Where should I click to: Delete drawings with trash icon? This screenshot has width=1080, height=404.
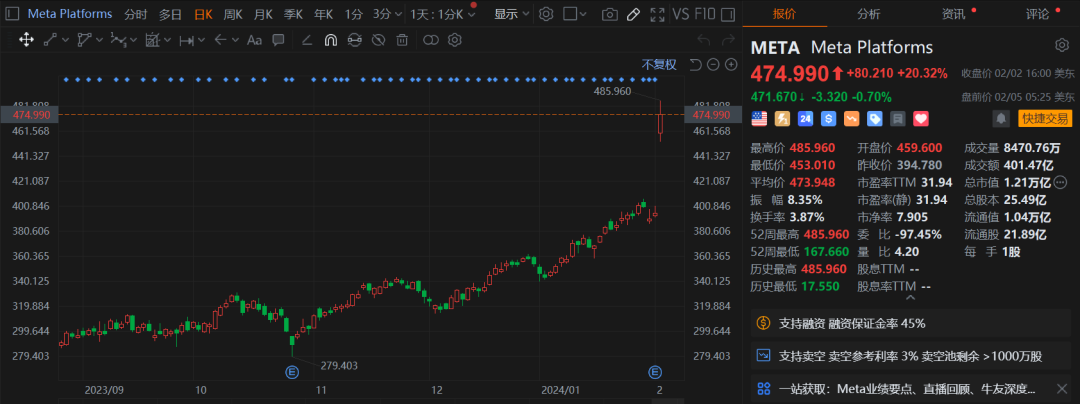[402, 40]
